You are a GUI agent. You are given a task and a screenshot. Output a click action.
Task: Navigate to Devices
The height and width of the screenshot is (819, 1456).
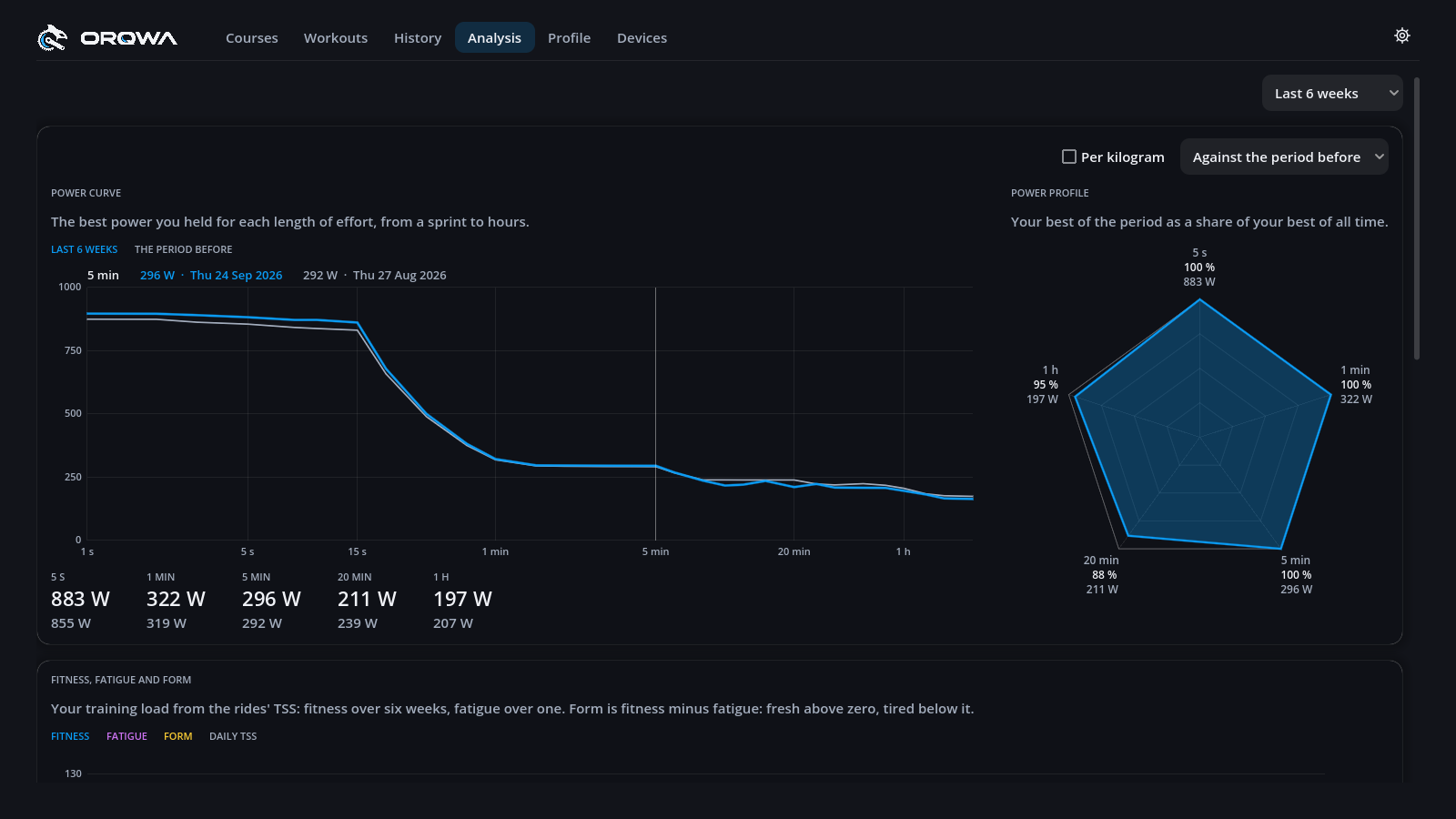pos(642,37)
